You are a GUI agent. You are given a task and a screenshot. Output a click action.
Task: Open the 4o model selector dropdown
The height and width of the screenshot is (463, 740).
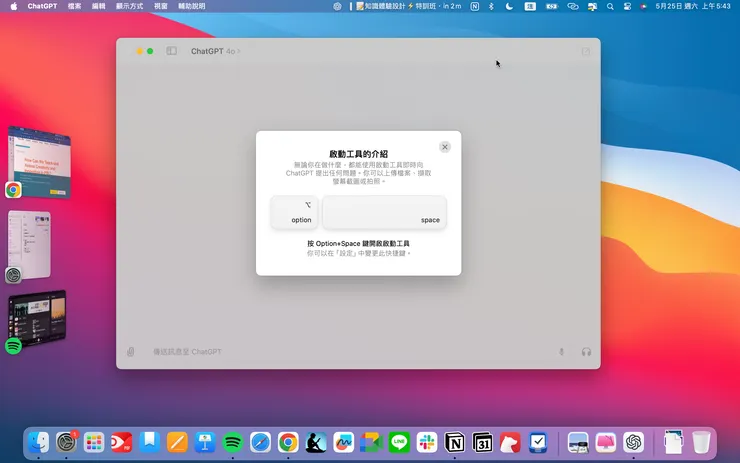click(233, 51)
